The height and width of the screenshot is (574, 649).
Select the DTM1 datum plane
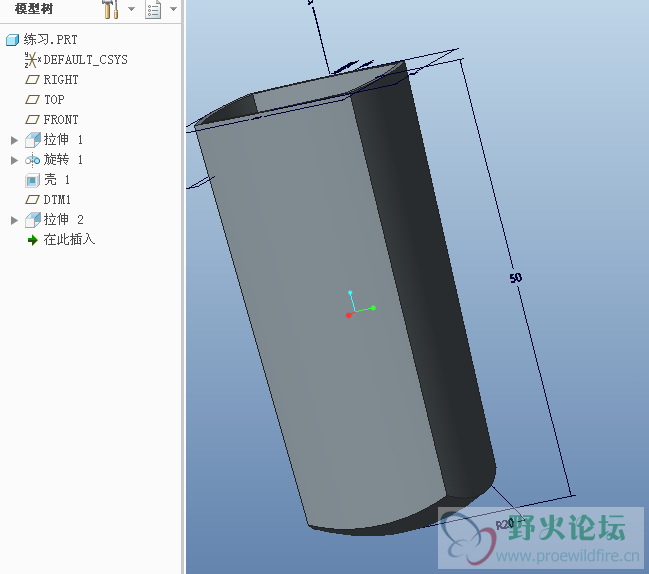57,200
